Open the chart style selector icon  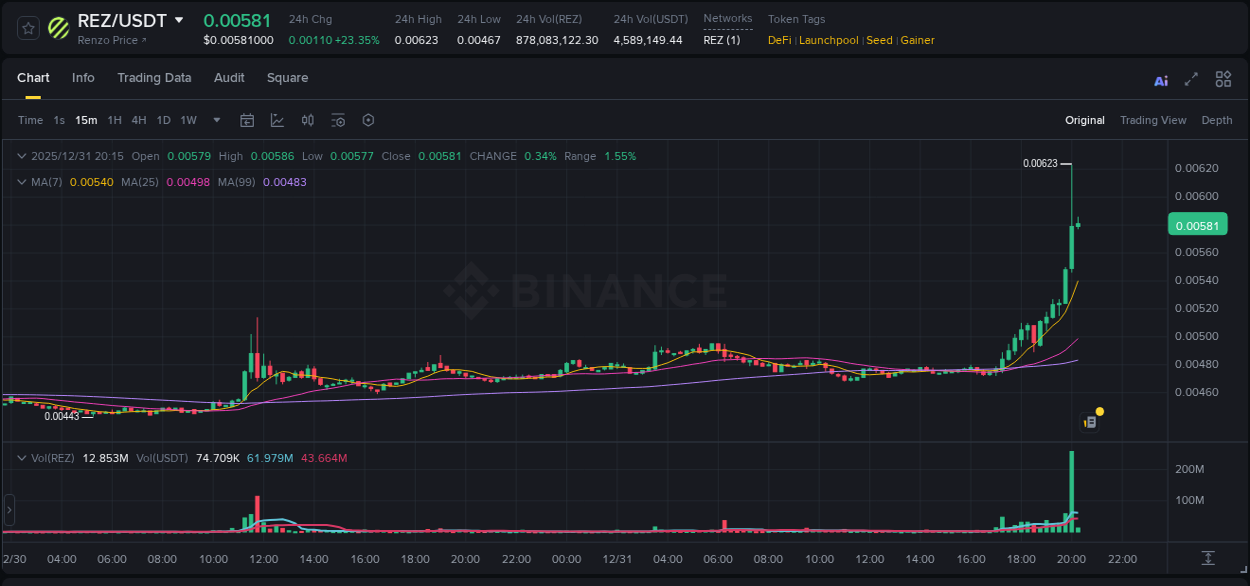276,120
